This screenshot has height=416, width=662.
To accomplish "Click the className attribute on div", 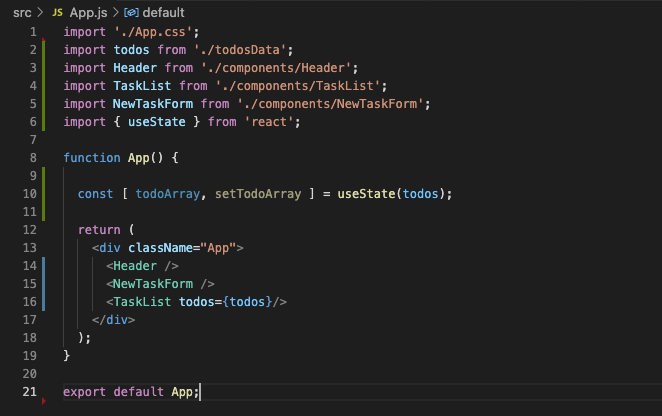I will [x=160, y=248].
